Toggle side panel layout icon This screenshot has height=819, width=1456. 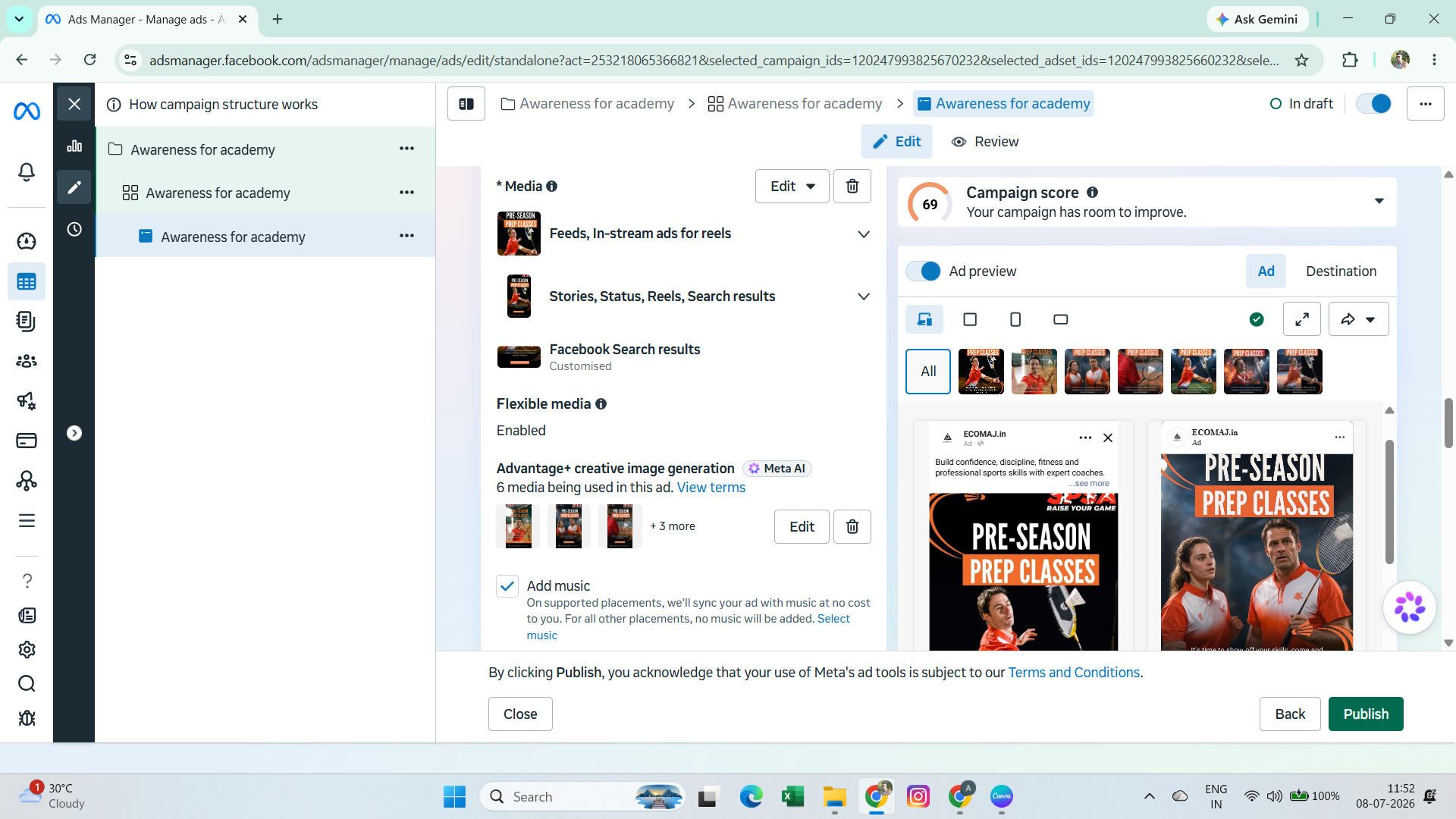(x=466, y=104)
